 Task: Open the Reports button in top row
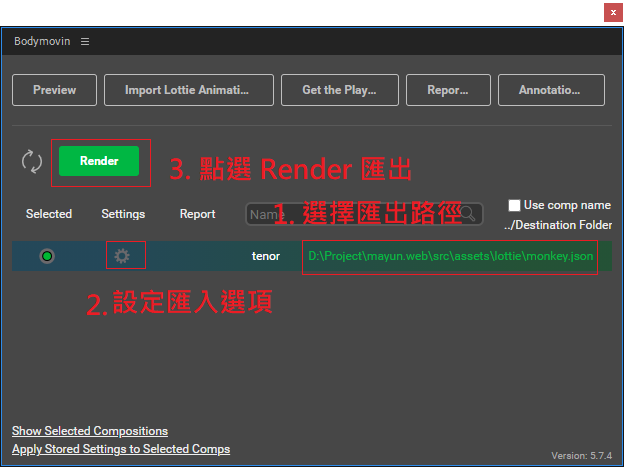447,90
